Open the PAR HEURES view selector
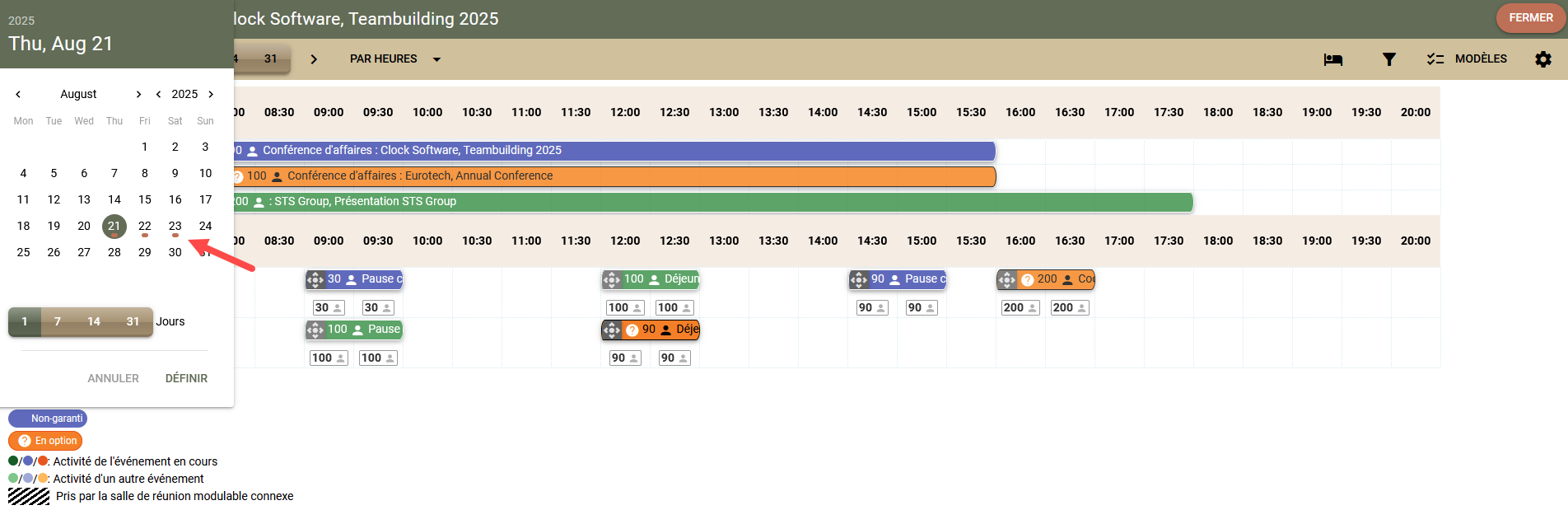The height and width of the screenshot is (510, 1568). (x=395, y=59)
